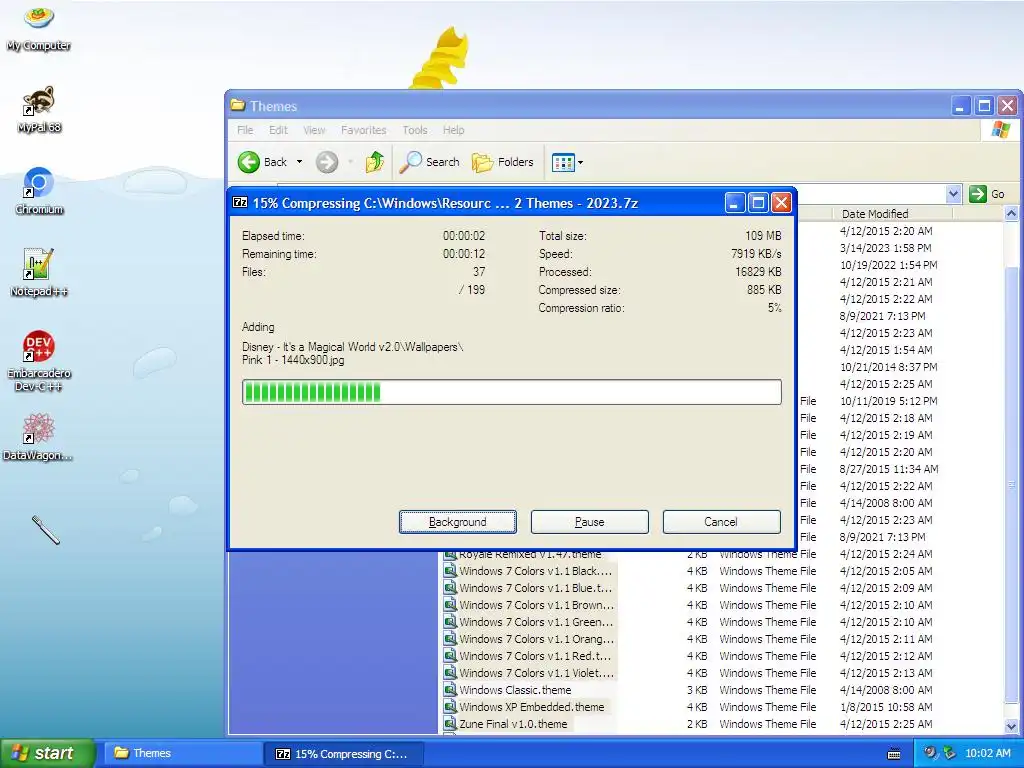This screenshot has height=768, width=1024.
Task: Click the compression progress bar
Action: tap(511, 392)
